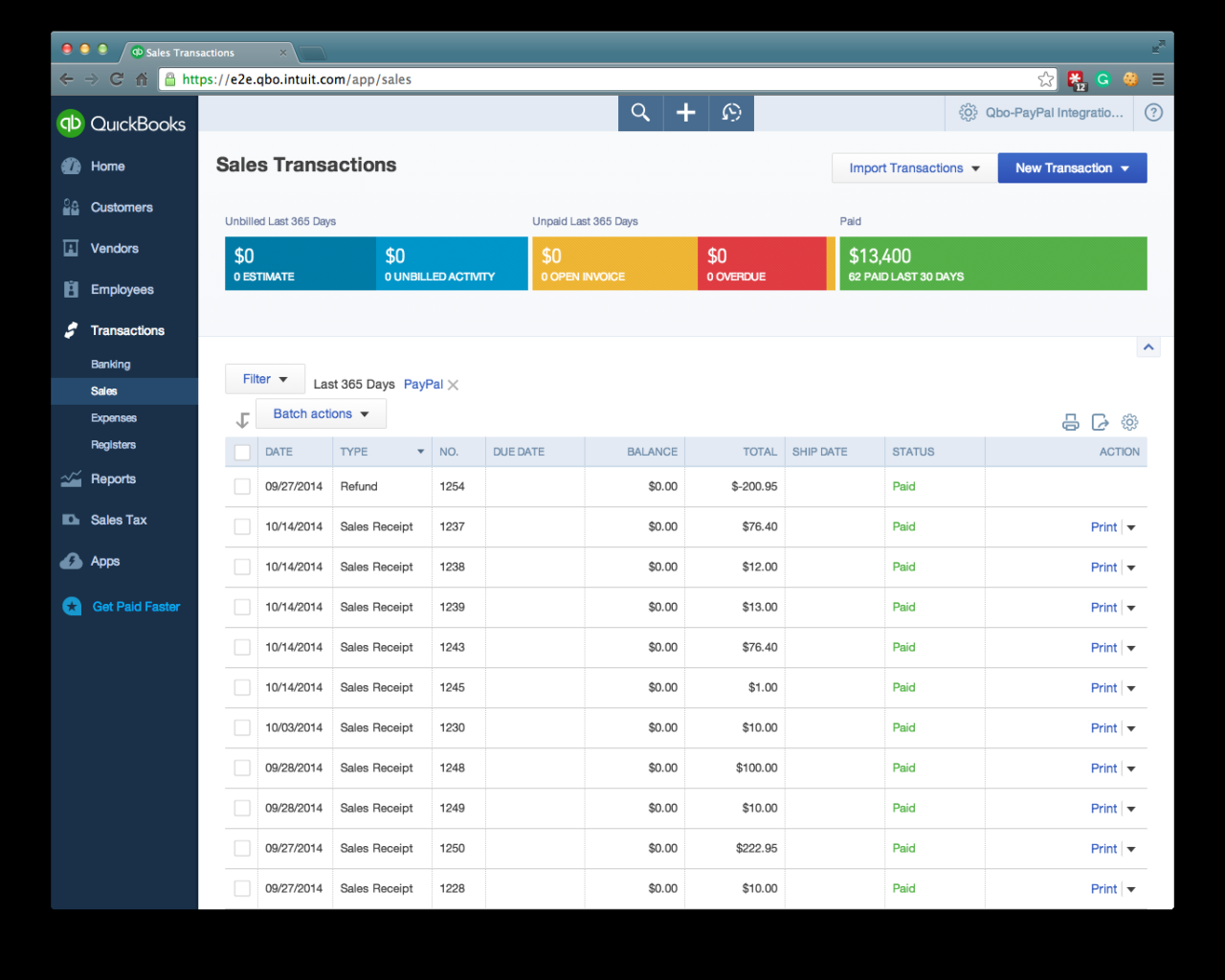Open the Batch actions dropdown
This screenshot has width=1225, height=980.
pyautogui.click(x=321, y=413)
